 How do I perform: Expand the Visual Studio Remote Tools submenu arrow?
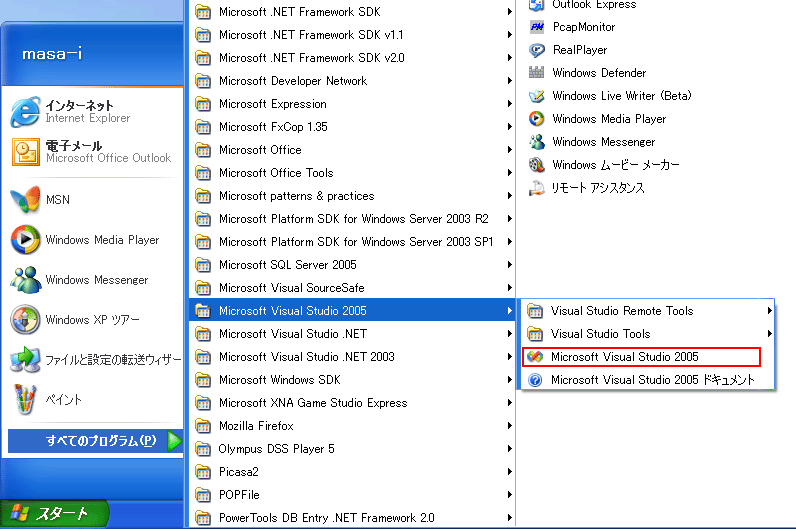pyautogui.click(x=770, y=311)
